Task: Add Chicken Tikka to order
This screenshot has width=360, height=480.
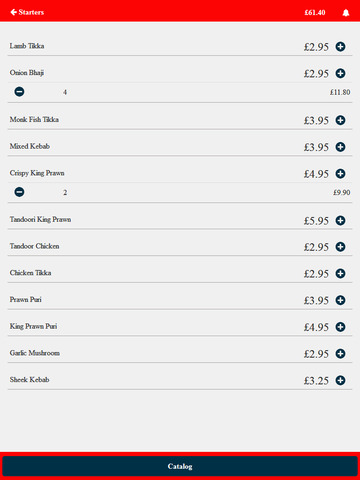Action: [340, 273]
